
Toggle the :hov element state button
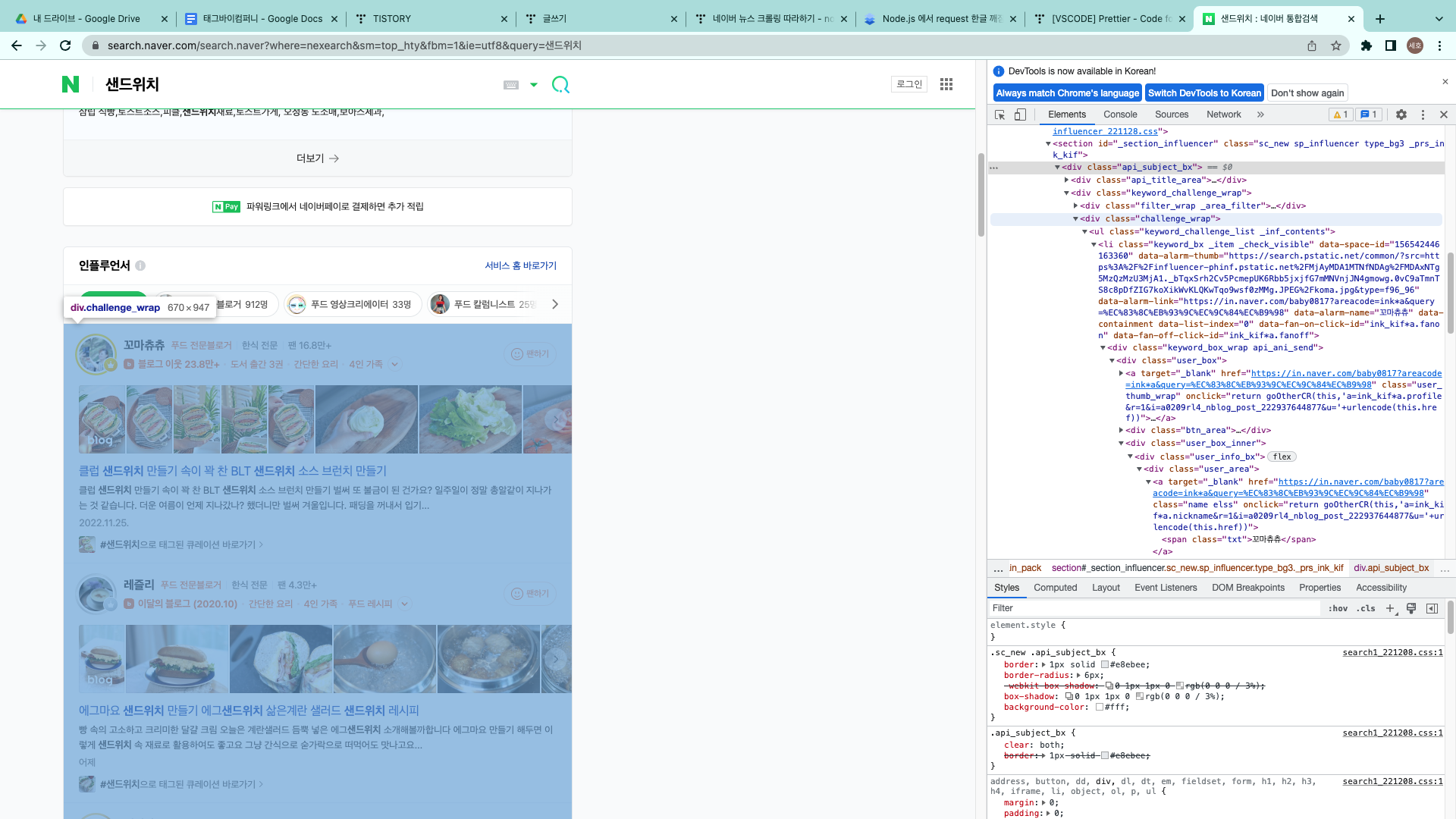pos(1338,608)
